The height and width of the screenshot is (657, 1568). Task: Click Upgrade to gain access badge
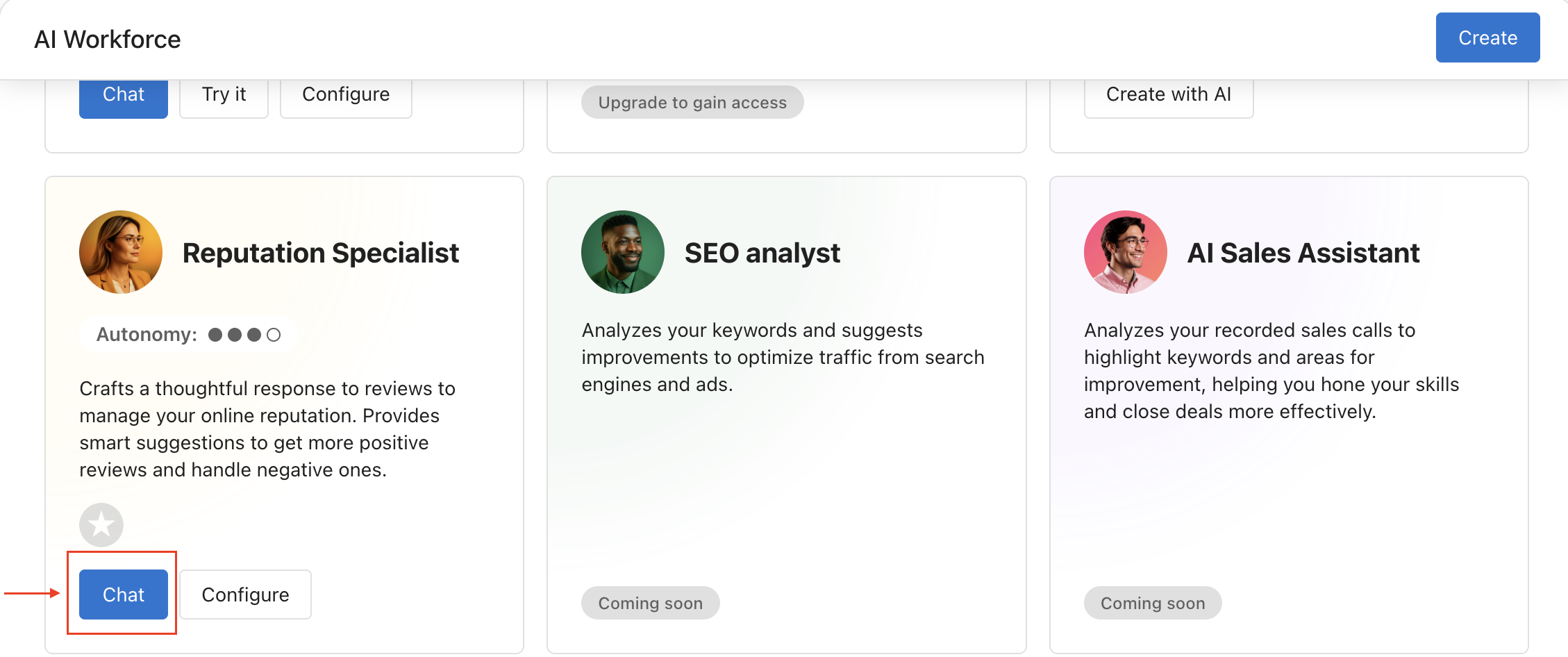(x=692, y=103)
